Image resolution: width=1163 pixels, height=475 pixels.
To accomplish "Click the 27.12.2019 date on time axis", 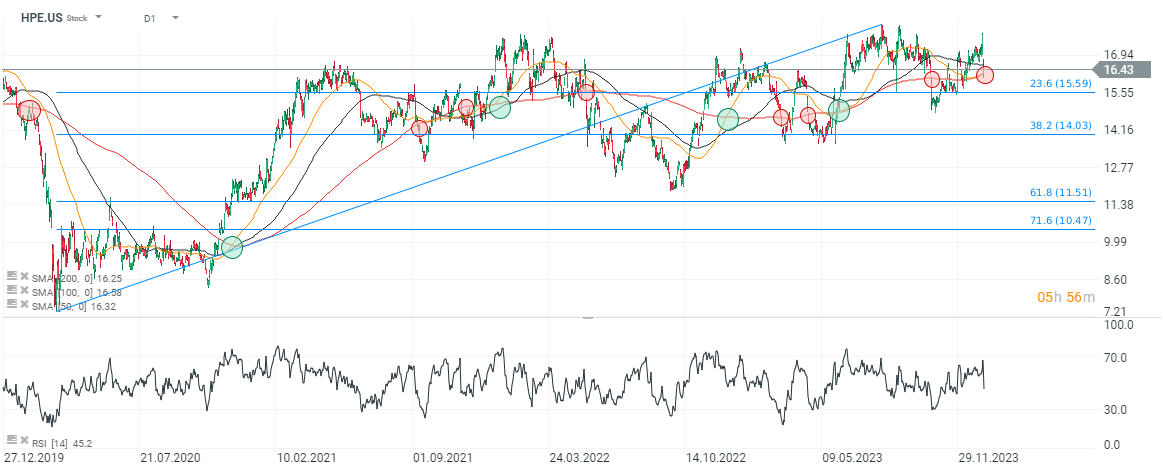I will [34, 458].
